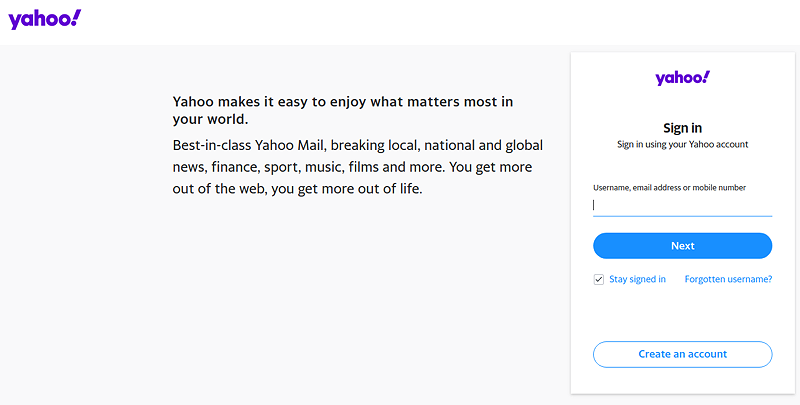Click the Yahoo makes it easy to enjoy headline
Screen dimensions: 800x405
[x=343, y=102]
